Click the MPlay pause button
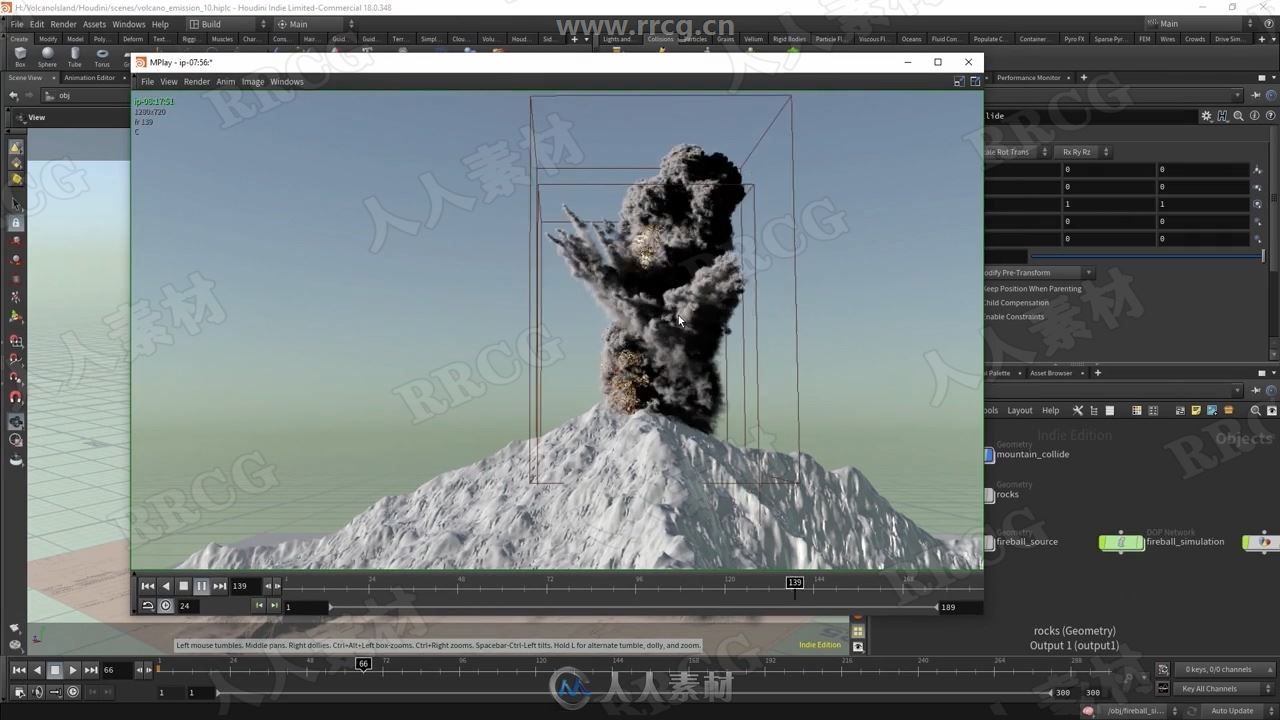 point(201,586)
